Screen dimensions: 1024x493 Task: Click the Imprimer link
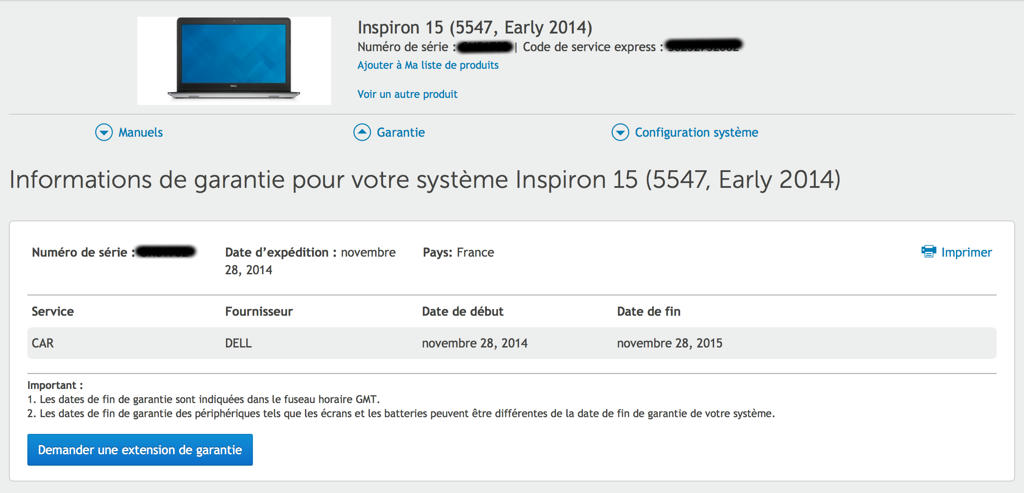(x=966, y=252)
